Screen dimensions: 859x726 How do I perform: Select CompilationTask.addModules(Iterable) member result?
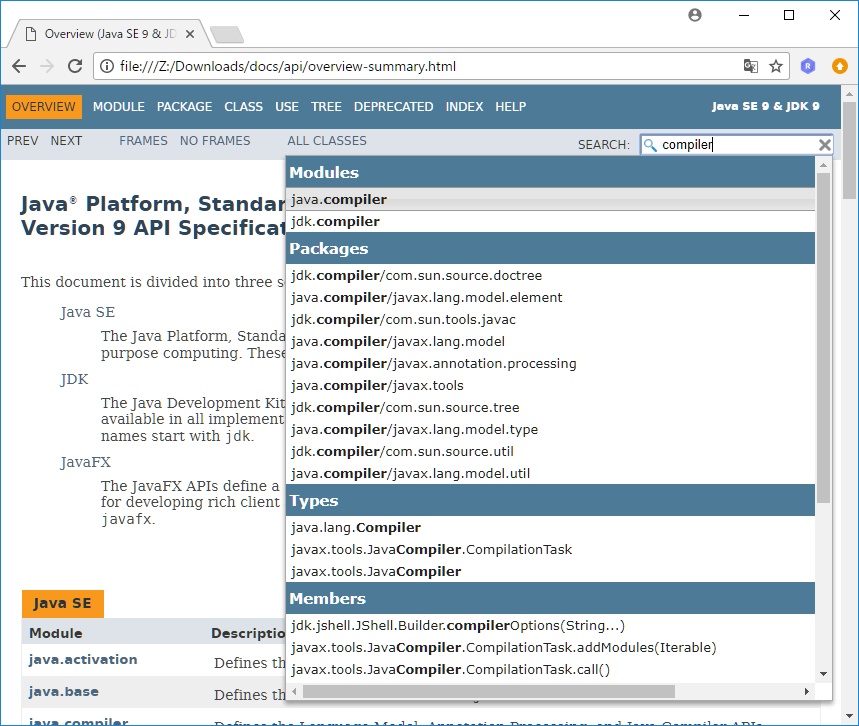[x=551, y=648]
